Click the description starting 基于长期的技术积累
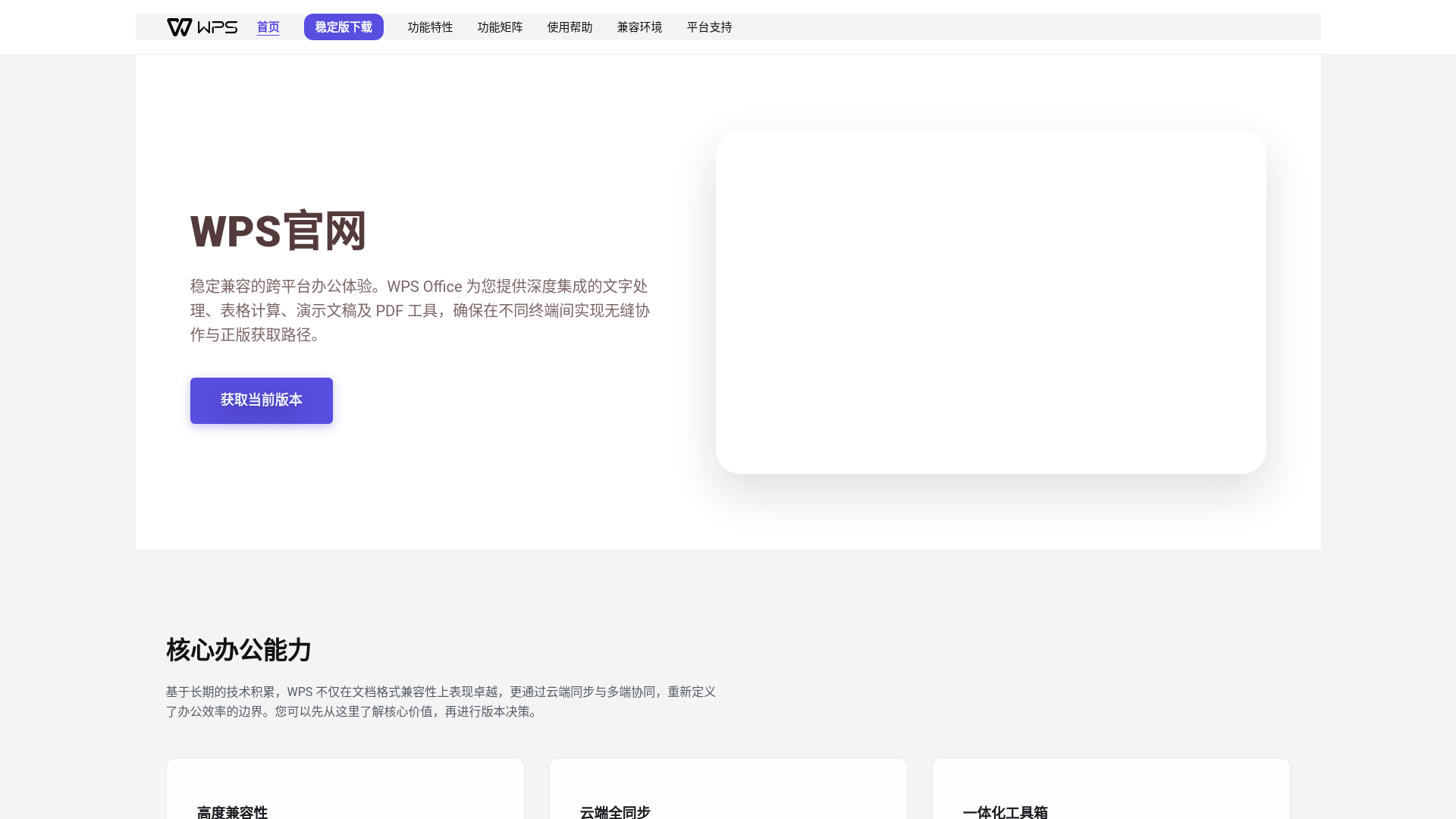Screen dimensions: 1456x819 [441, 701]
